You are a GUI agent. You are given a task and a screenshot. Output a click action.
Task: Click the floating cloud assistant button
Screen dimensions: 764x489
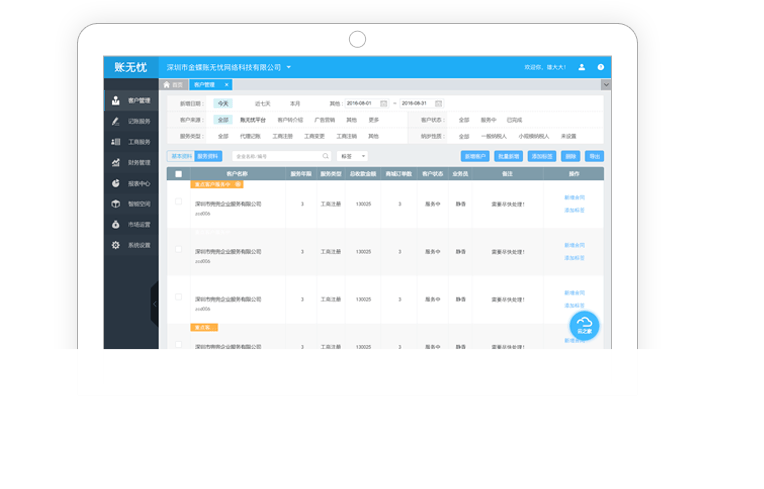pos(584,326)
